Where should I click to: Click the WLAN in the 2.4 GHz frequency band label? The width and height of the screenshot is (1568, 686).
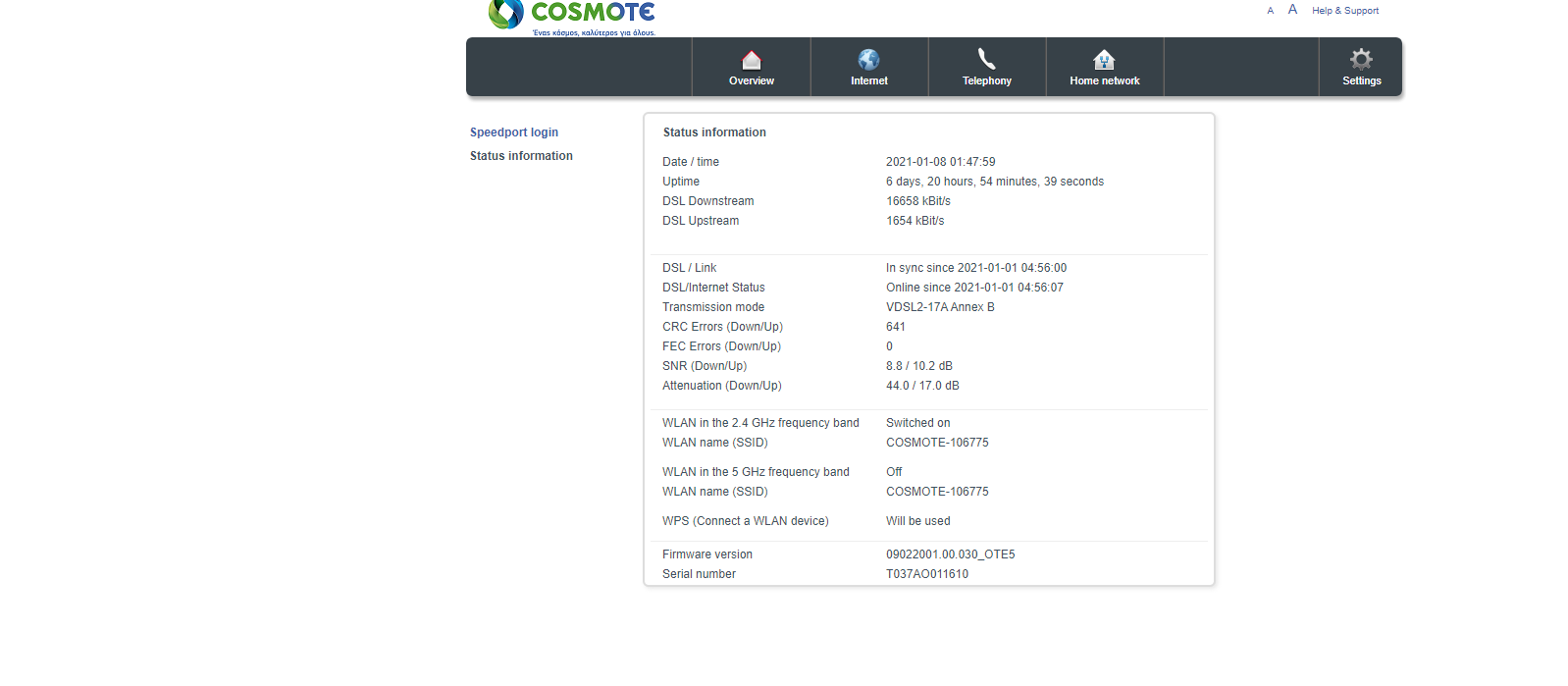coord(760,423)
